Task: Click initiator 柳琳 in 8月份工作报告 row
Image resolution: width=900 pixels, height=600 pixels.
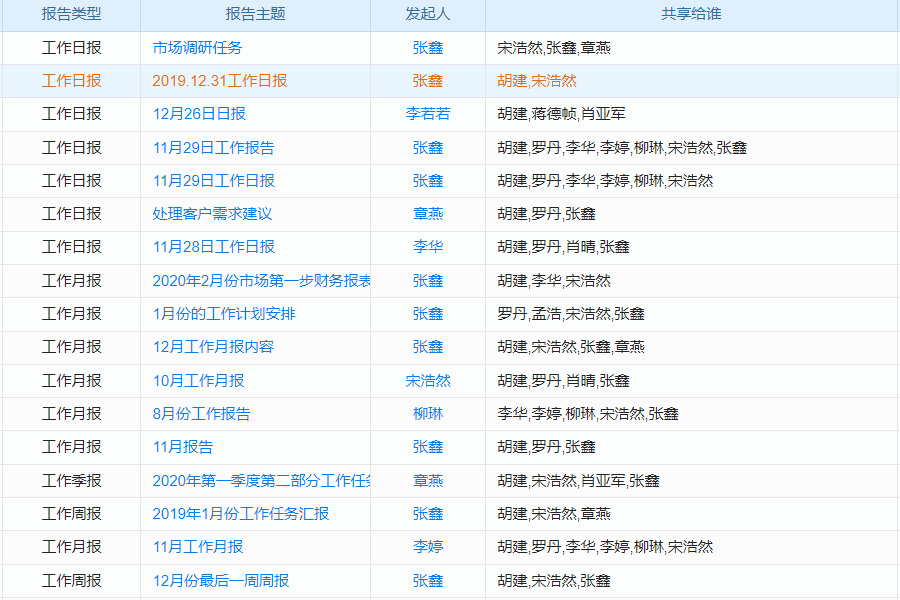Action: click(x=428, y=414)
